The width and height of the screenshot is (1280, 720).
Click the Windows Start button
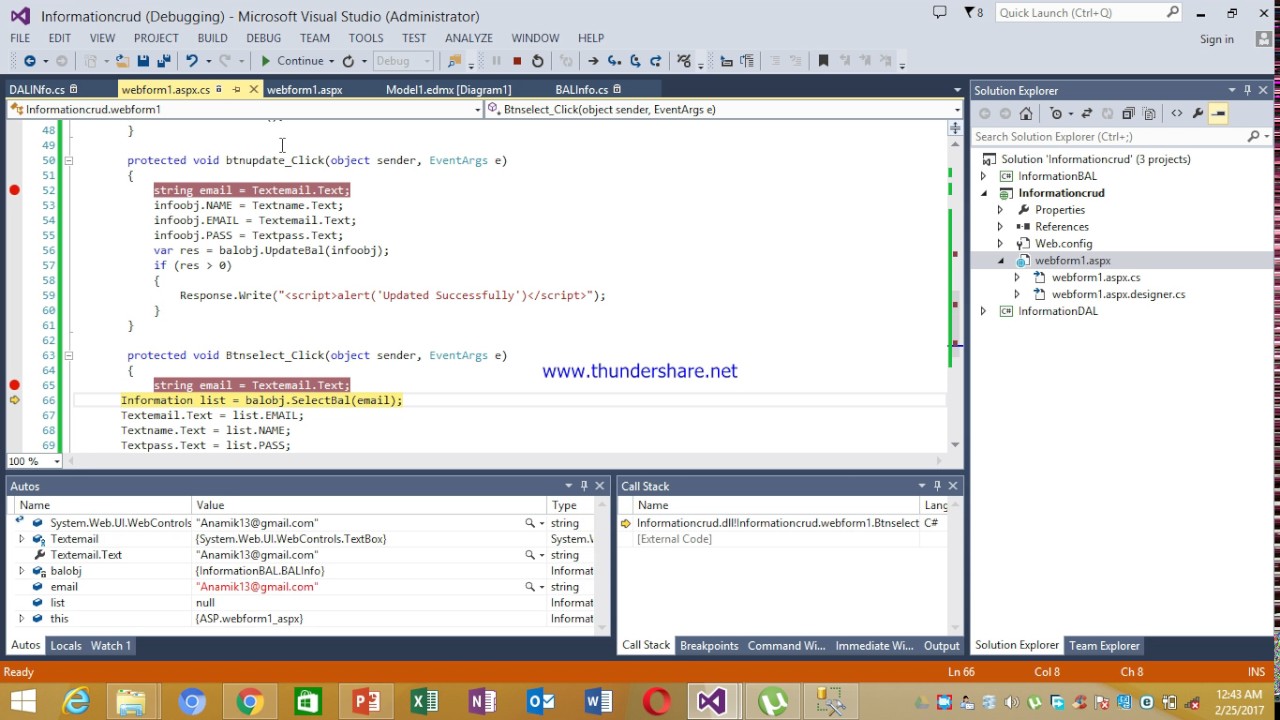pos(22,702)
